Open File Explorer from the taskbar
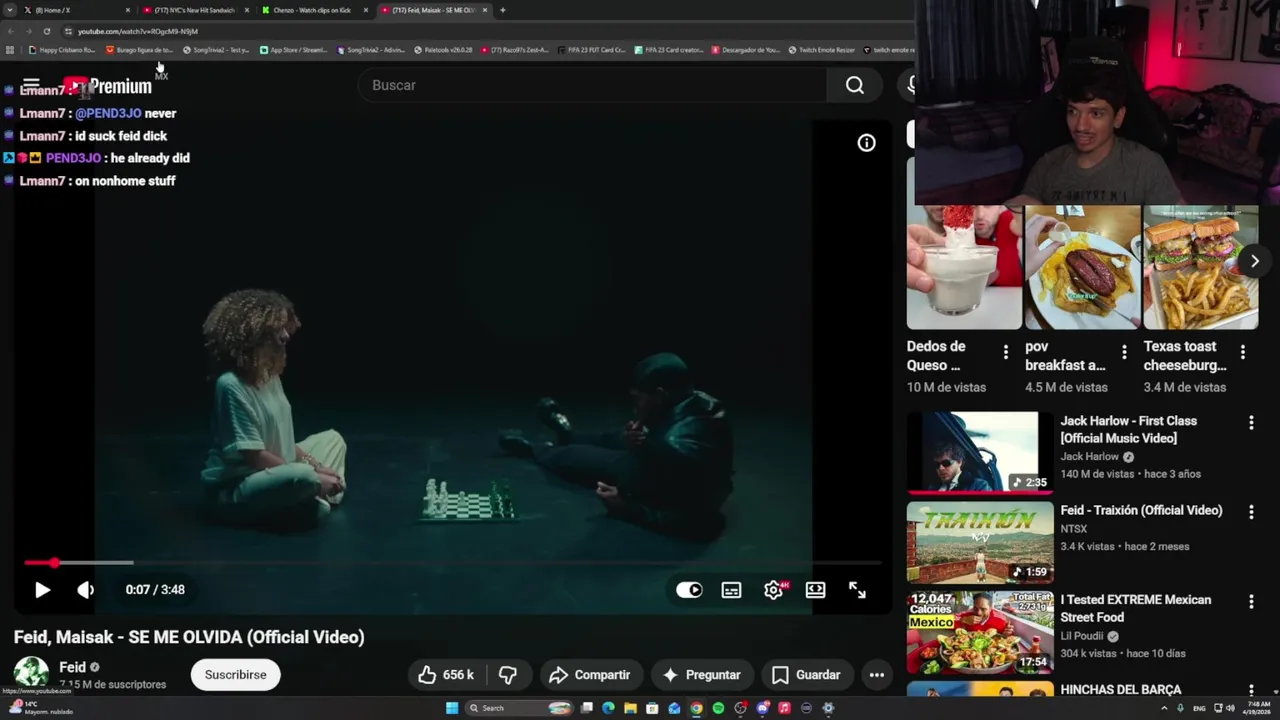The width and height of the screenshot is (1280, 720). click(630, 708)
